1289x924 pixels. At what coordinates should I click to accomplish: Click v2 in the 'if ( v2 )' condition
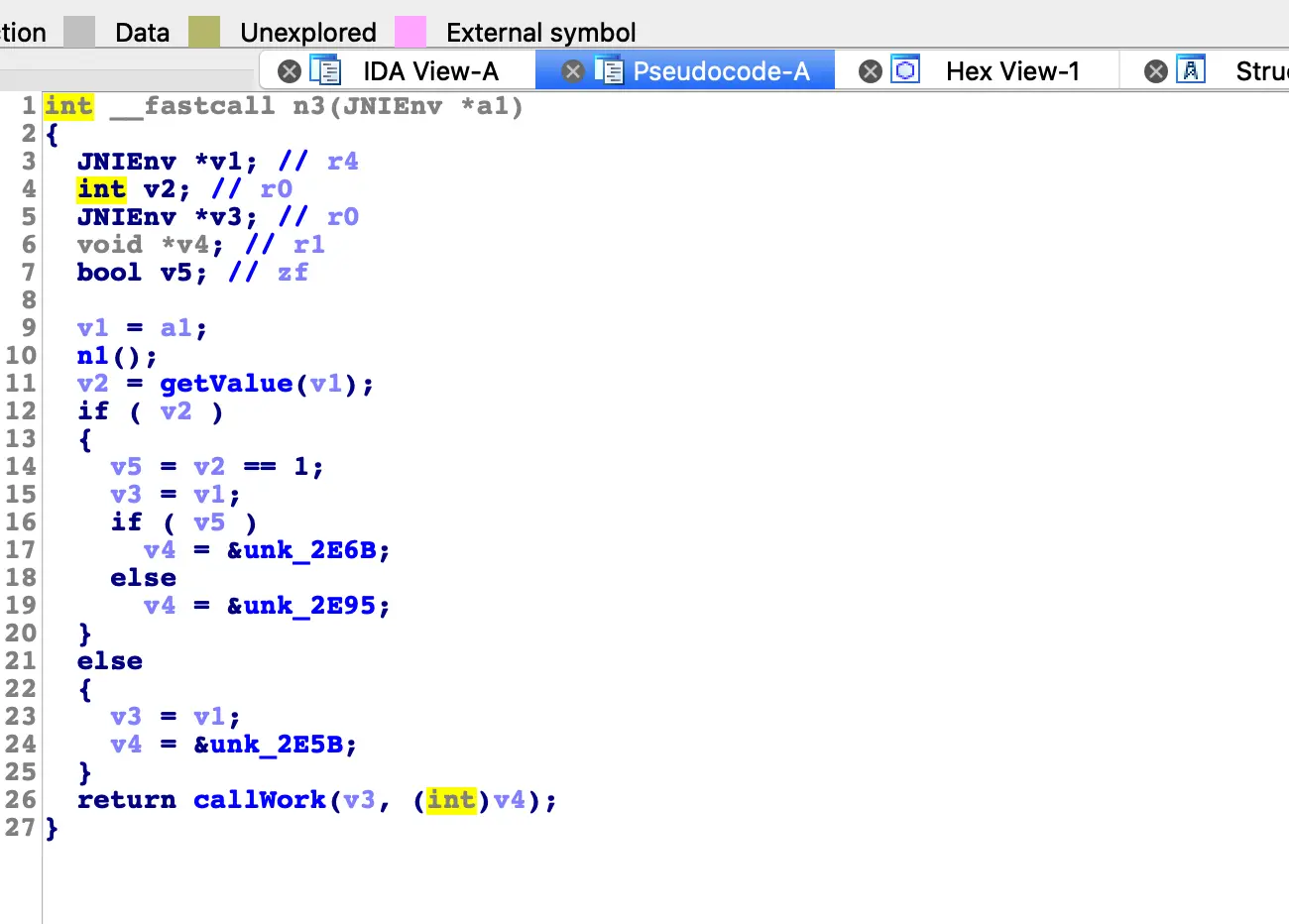176,411
